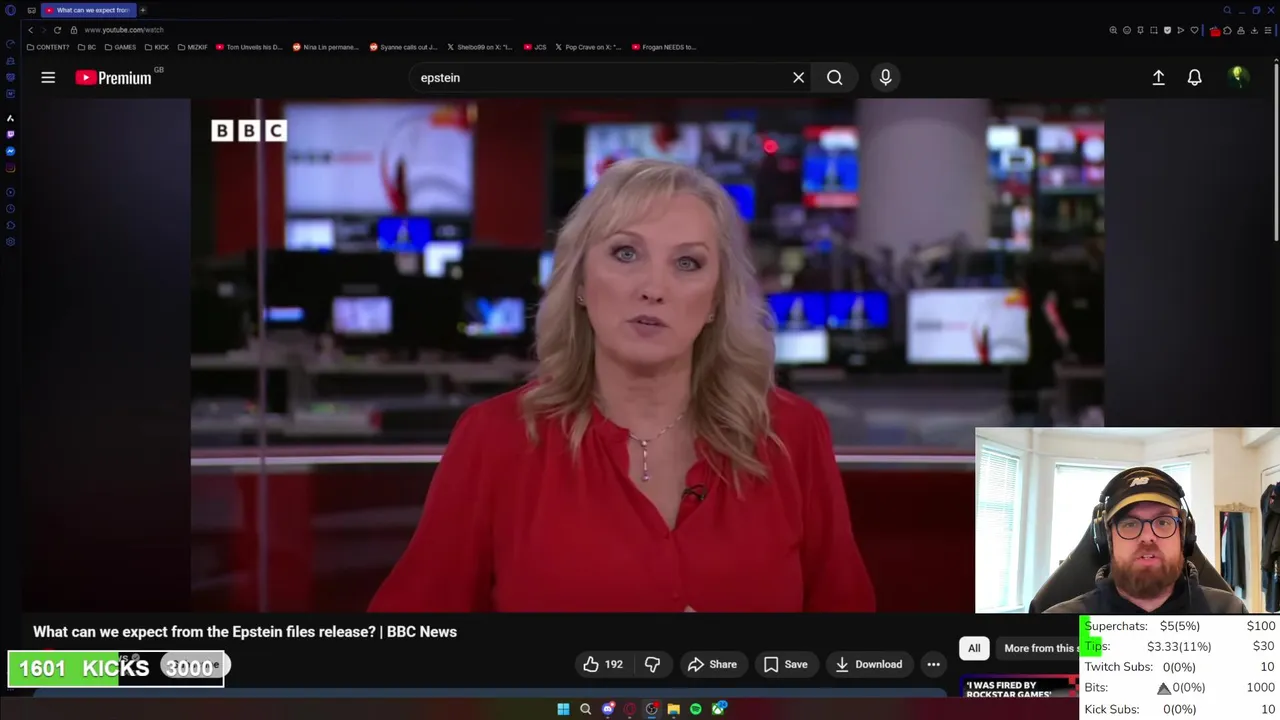Screen dimensions: 1280x720
Task: Open YouTube notifications bell
Action: pos(1194,77)
